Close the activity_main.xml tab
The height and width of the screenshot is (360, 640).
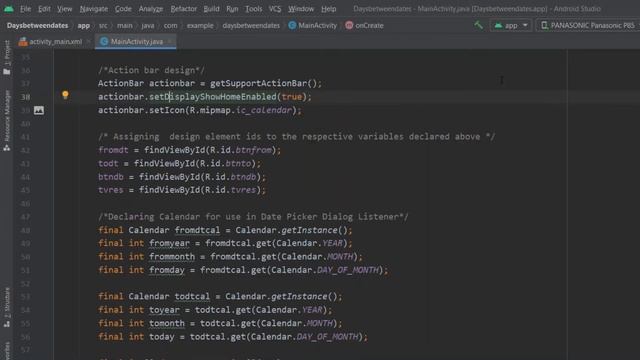[88, 42]
